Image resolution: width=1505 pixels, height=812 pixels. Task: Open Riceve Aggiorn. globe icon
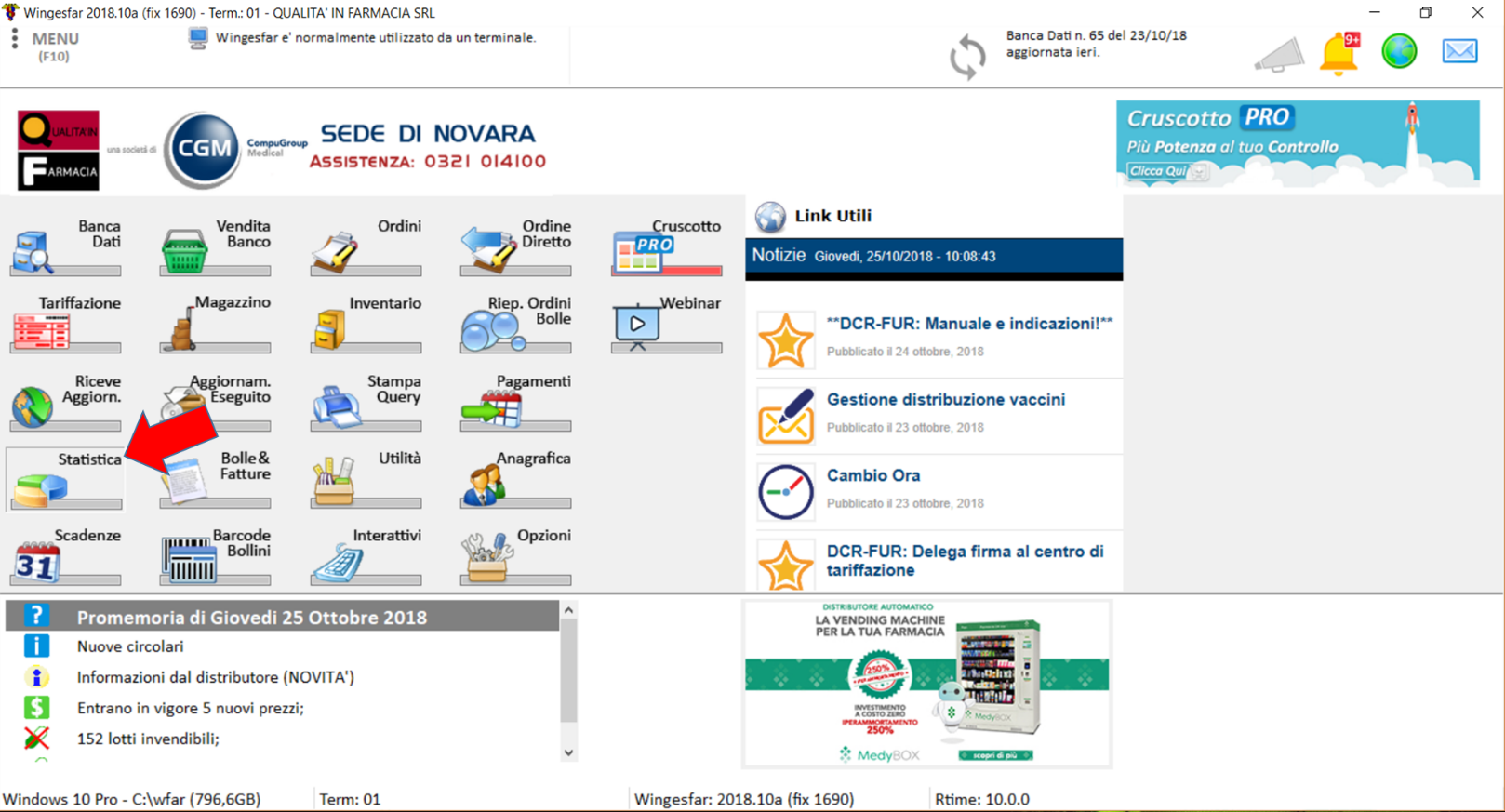click(33, 407)
